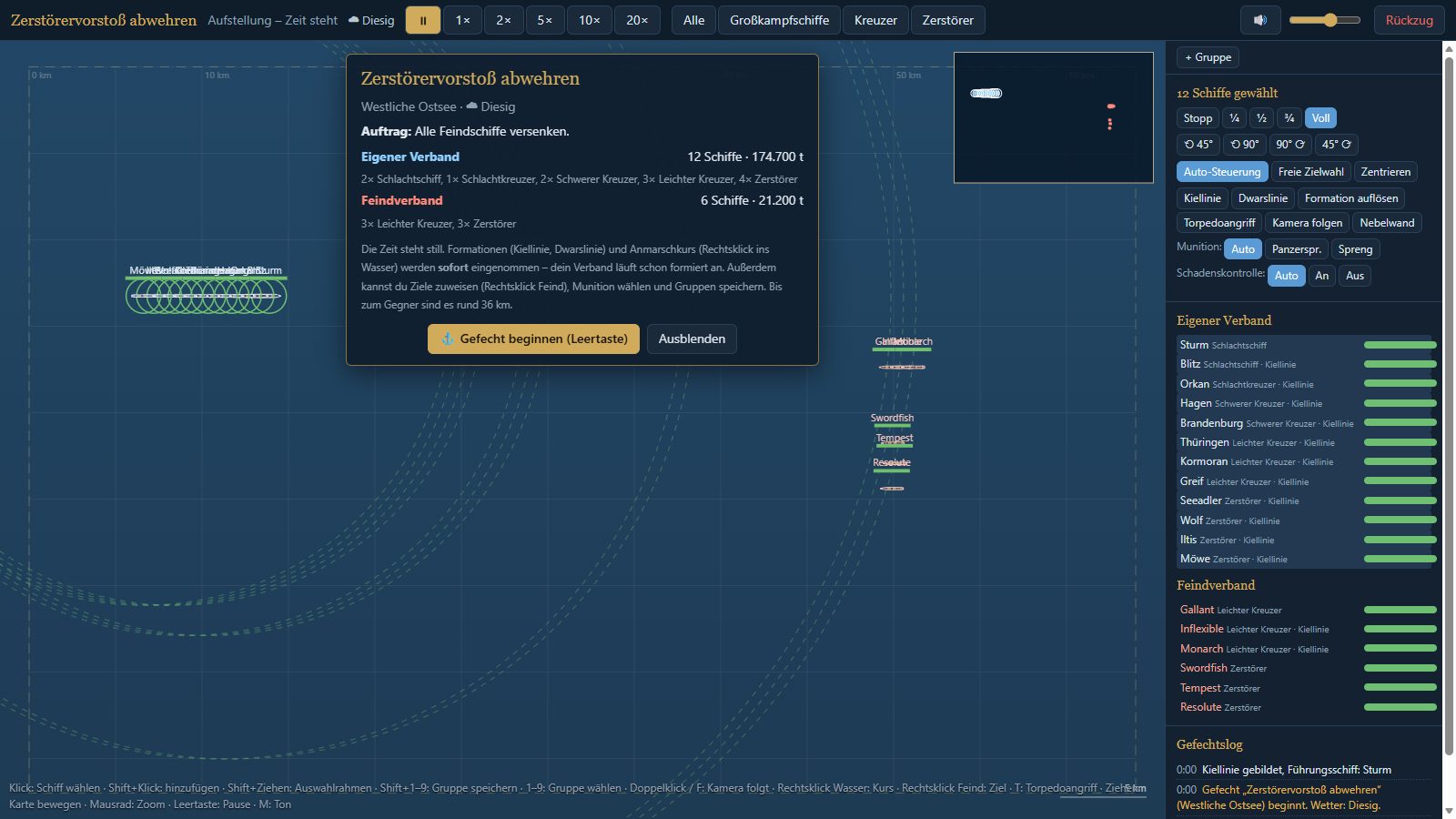Hide the briefing with Ausblenden
The width and height of the screenshot is (1456, 819).
pos(692,339)
